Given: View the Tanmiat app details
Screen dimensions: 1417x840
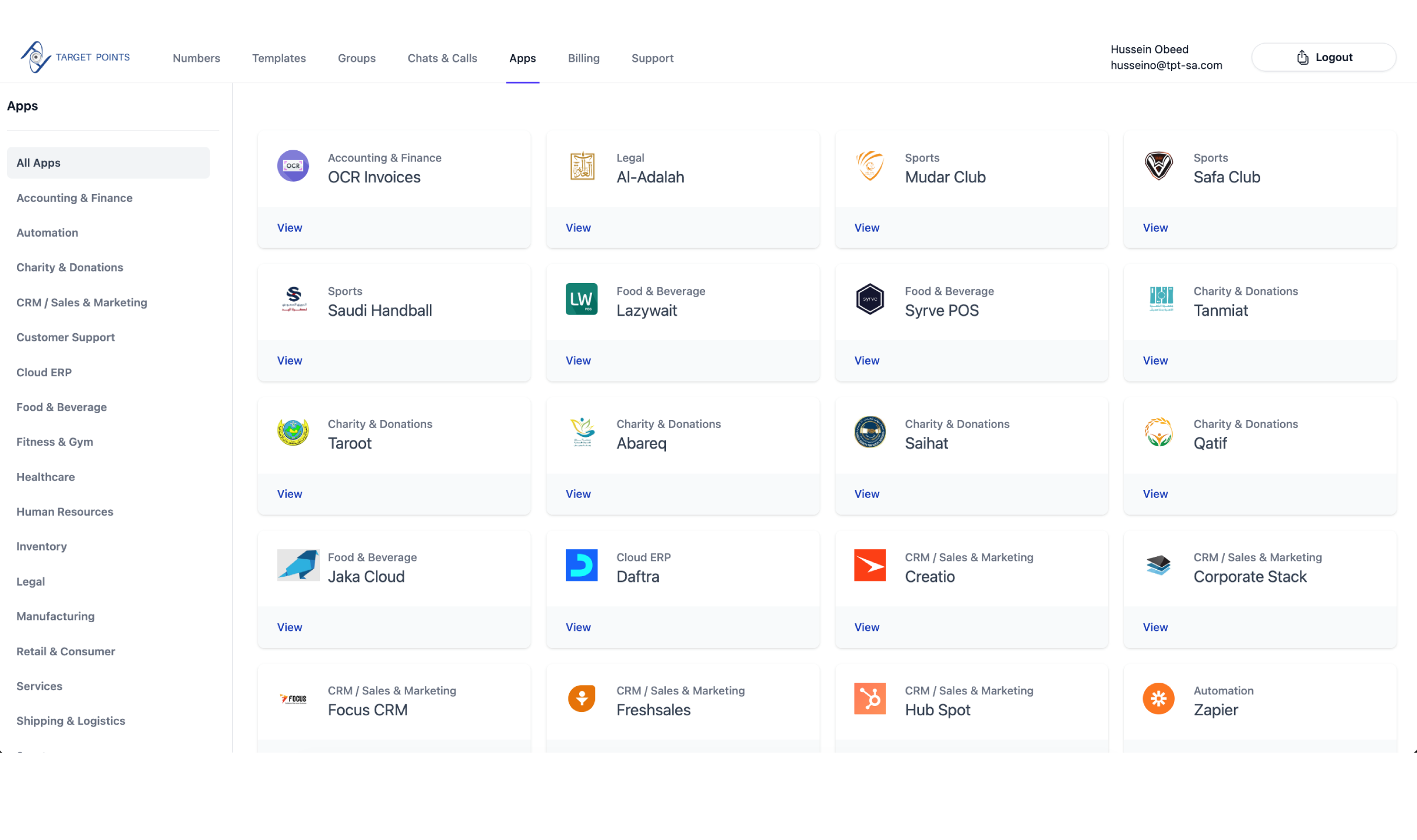Looking at the screenshot, I should 1155,360.
